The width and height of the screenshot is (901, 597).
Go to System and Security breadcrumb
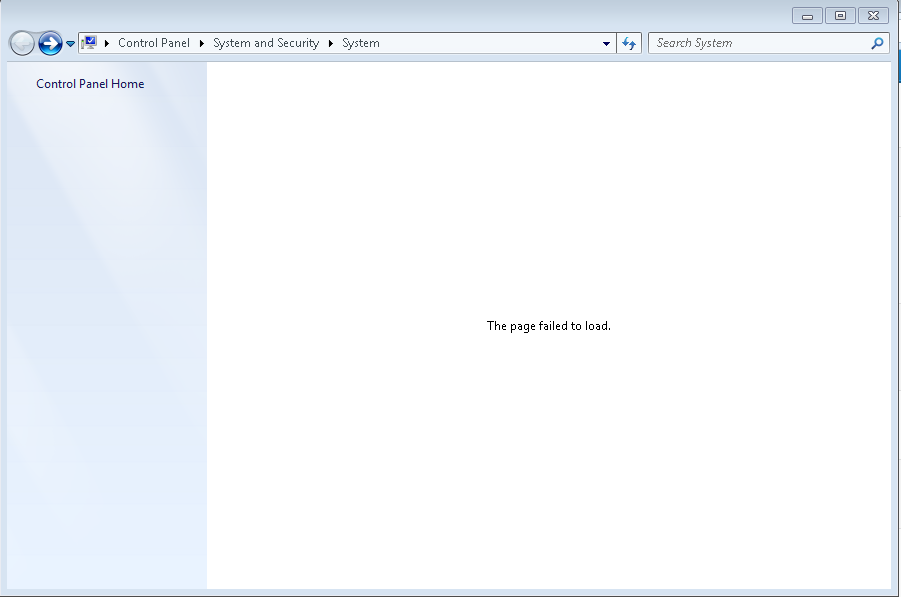266,43
